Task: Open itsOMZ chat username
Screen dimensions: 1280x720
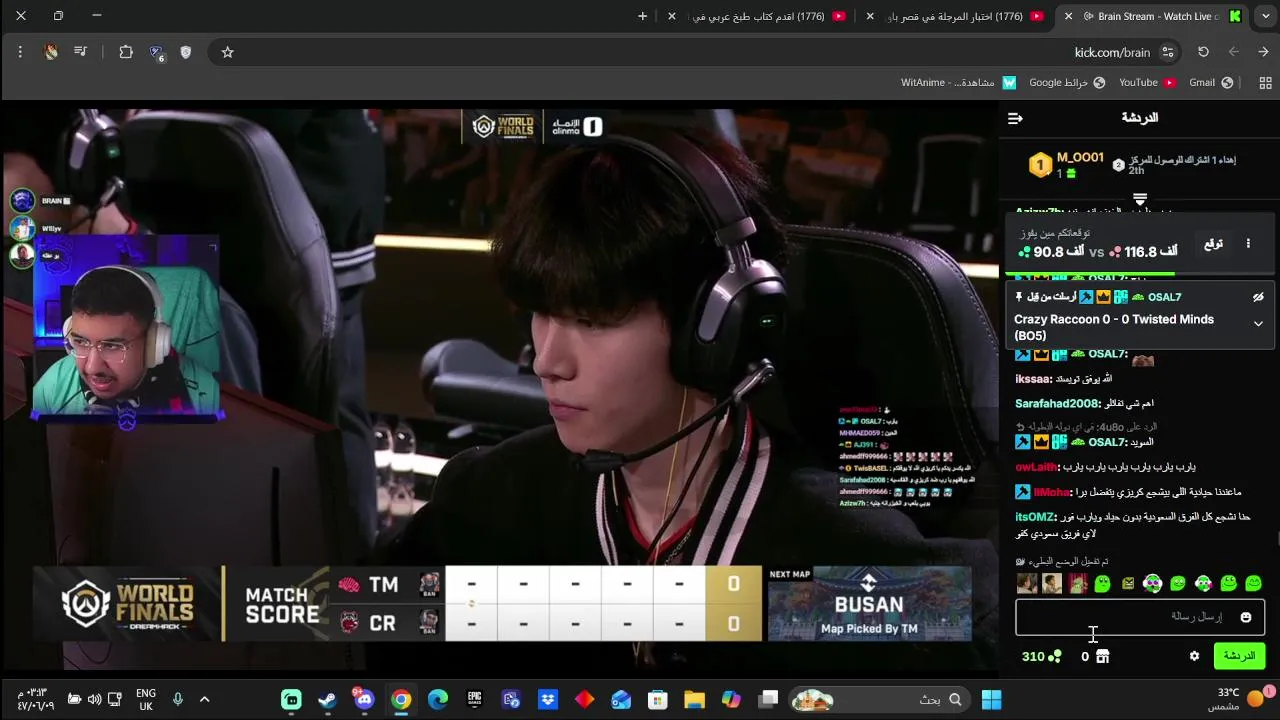Action: (1035, 517)
